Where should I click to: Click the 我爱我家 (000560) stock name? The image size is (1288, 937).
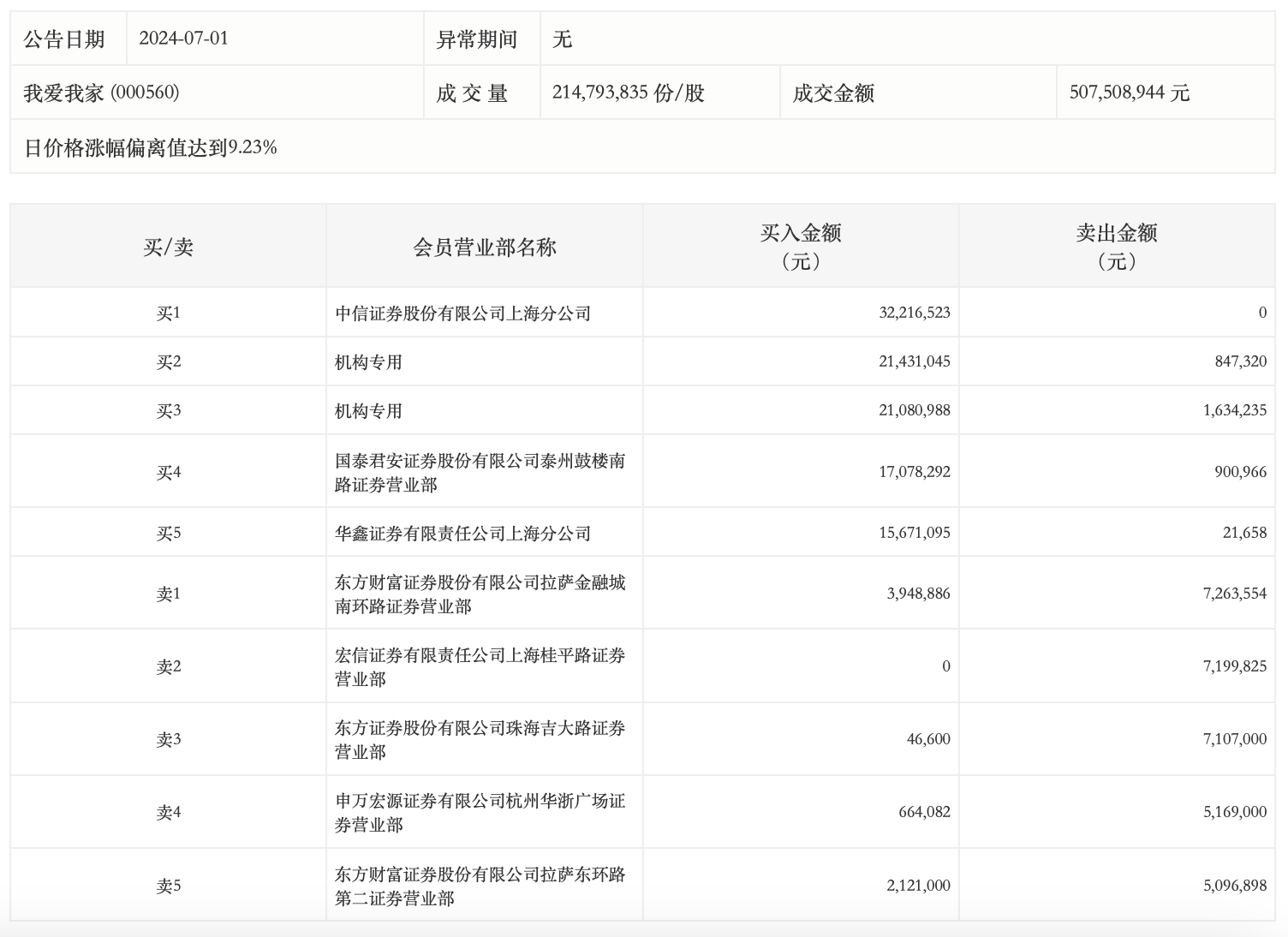101,93
